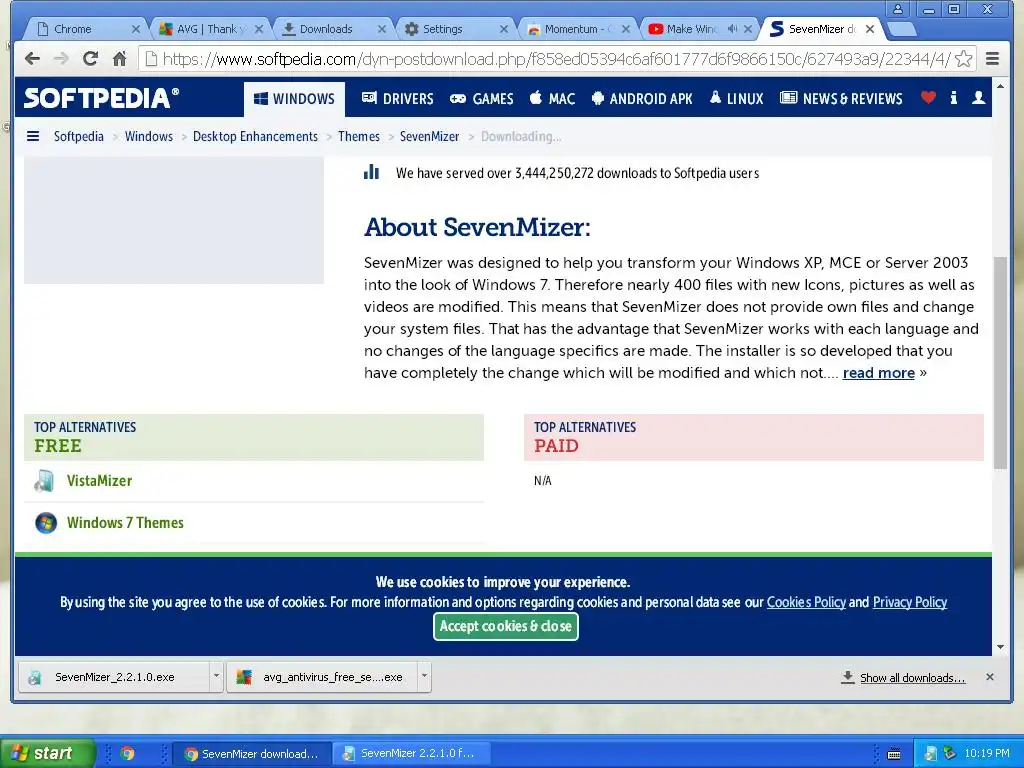Close the downloads bar with the X
1024x768 pixels.
tap(989, 677)
